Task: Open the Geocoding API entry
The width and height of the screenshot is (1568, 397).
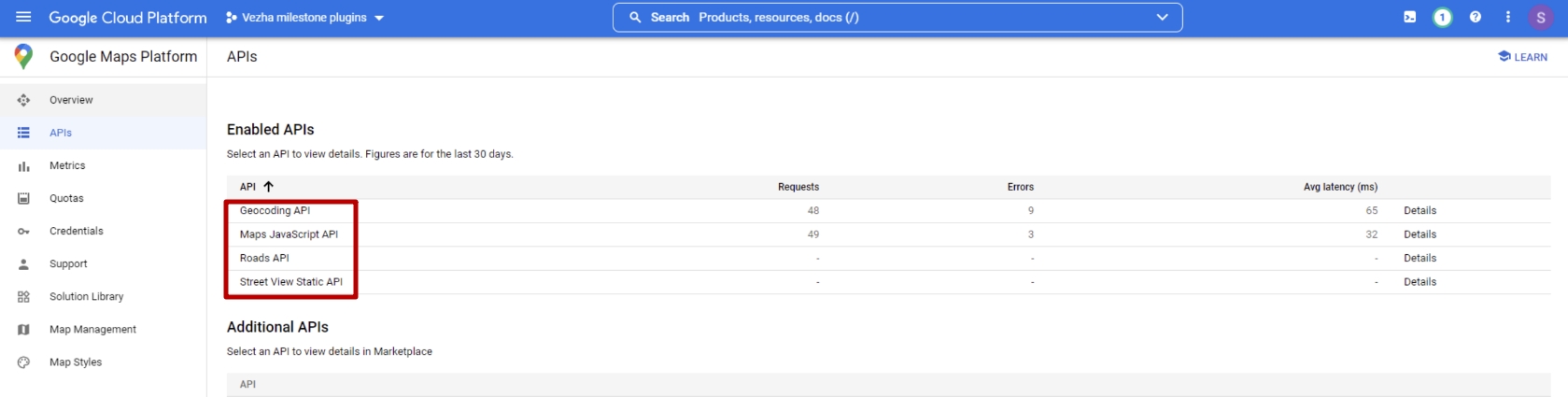Action: tap(275, 211)
